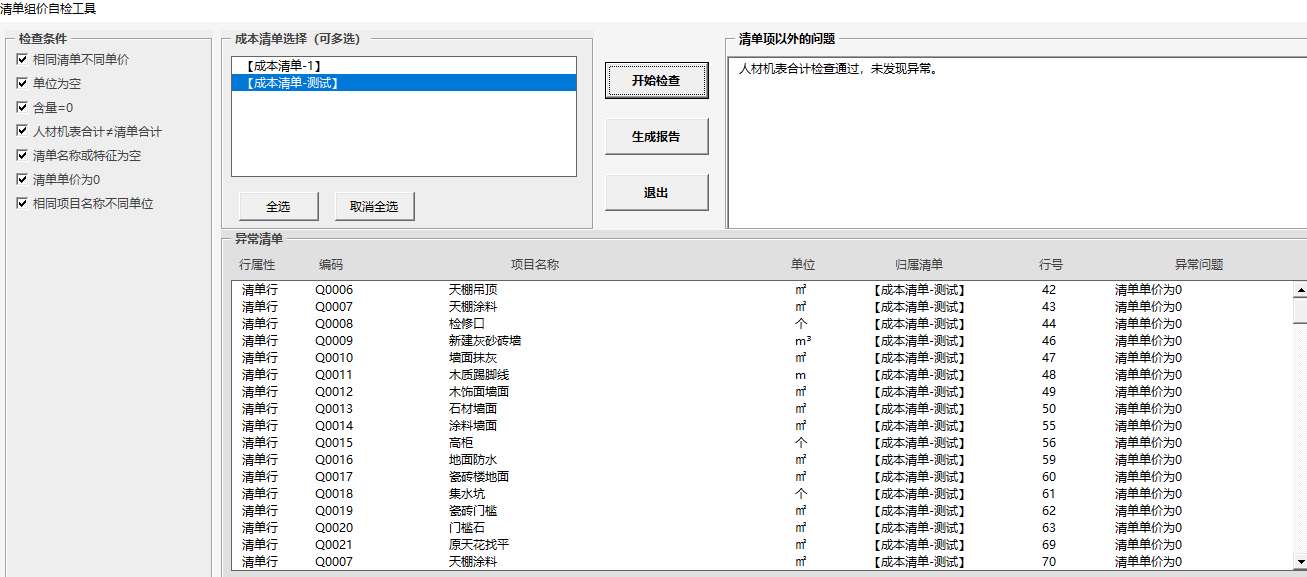Select the 墙面抹灰 row
Image resolution: width=1307 pixels, height=577 pixels.
[x=761, y=358]
